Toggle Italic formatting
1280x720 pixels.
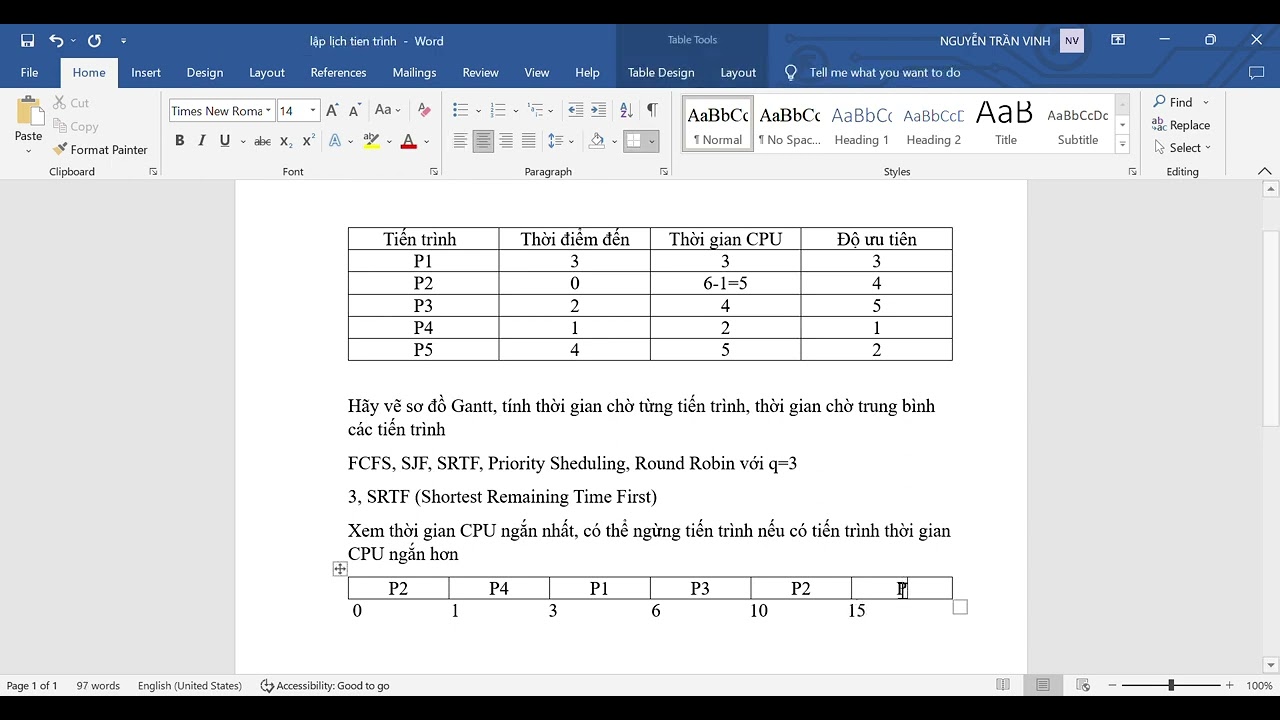pyautogui.click(x=202, y=141)
